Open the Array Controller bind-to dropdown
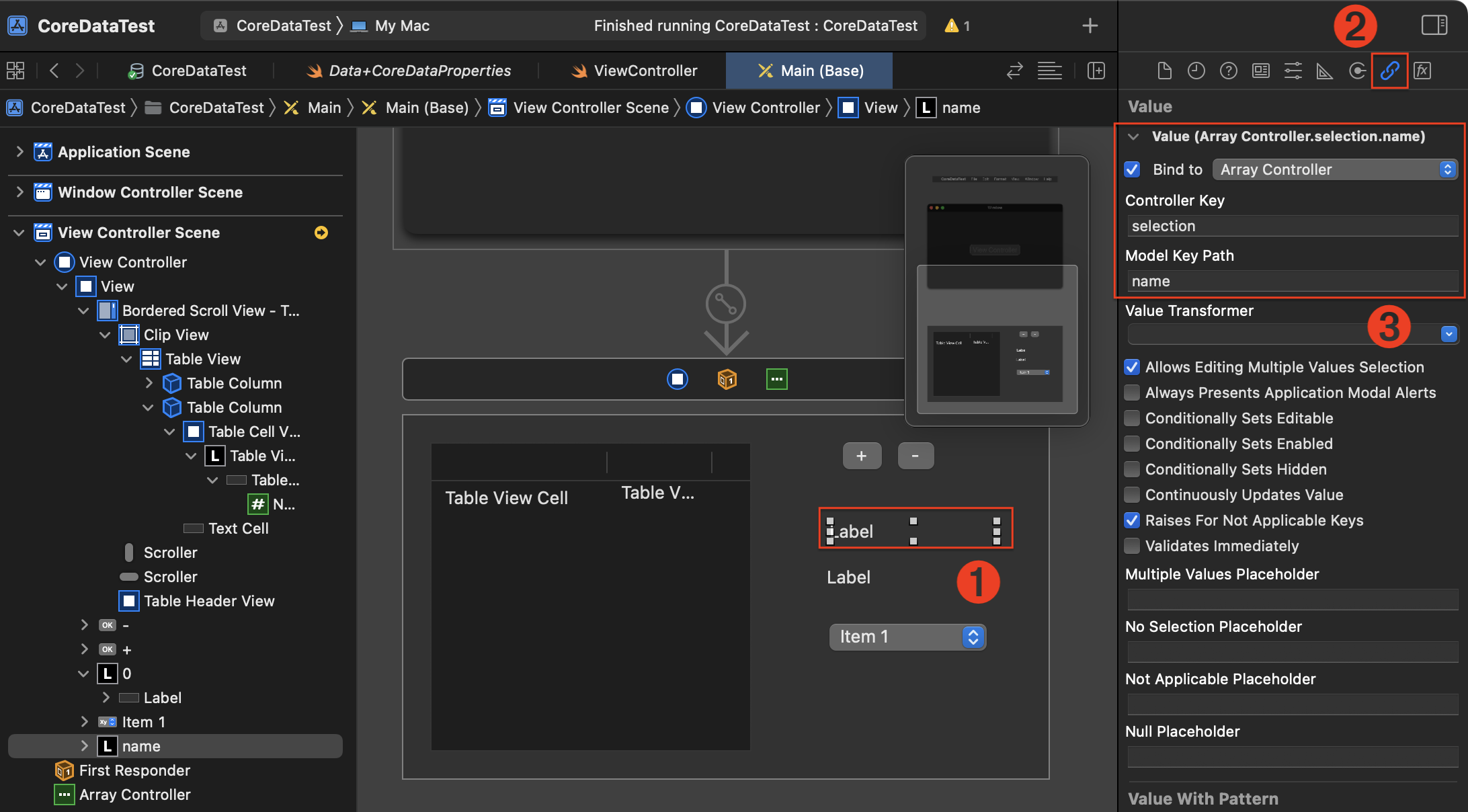Screen dimensions: 1468x812 1334,169
